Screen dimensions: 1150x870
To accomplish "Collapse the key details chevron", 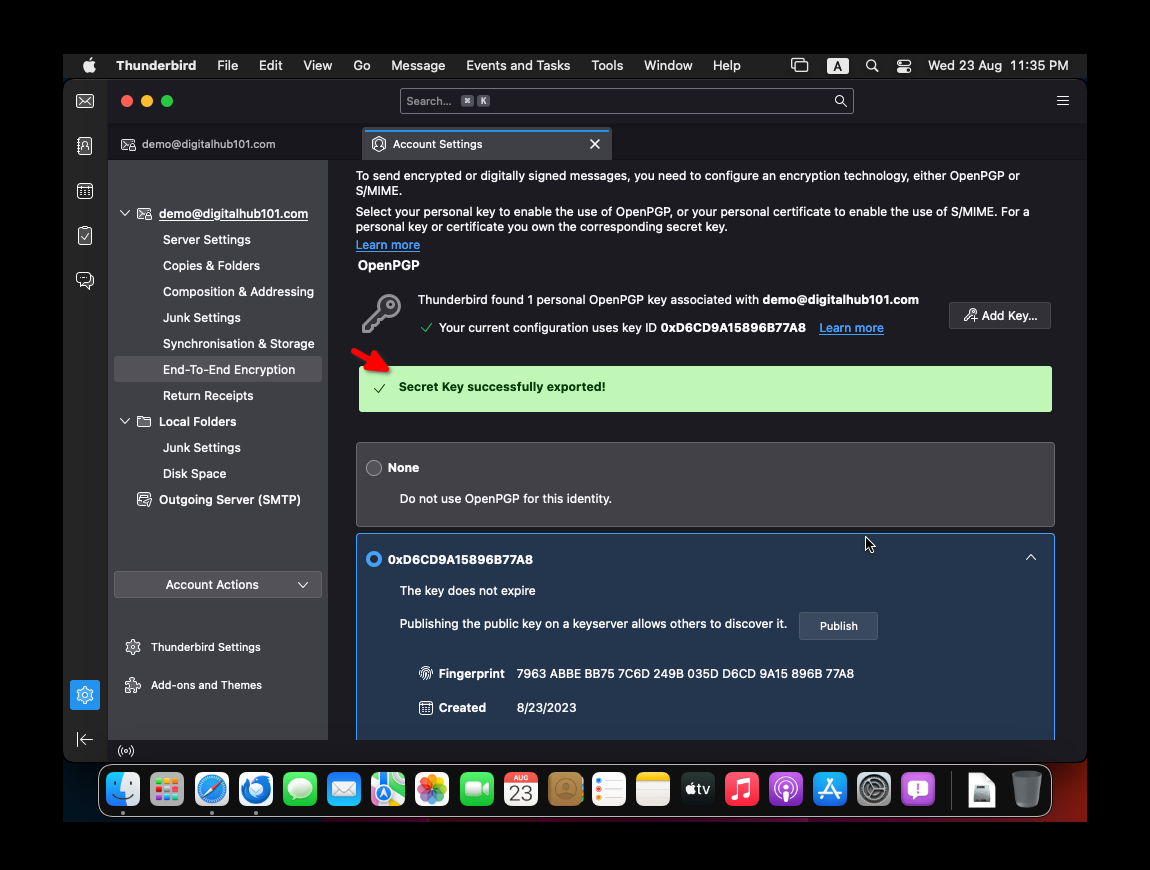I will tap(1030, 558).
